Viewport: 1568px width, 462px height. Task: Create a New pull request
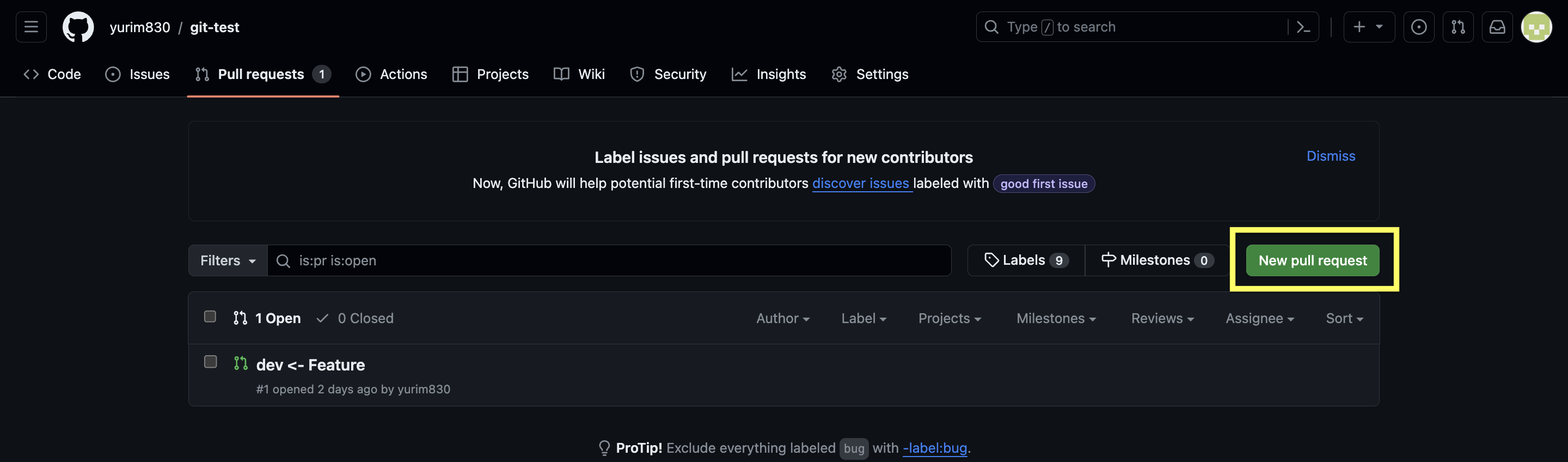[x=1312, y=260]
